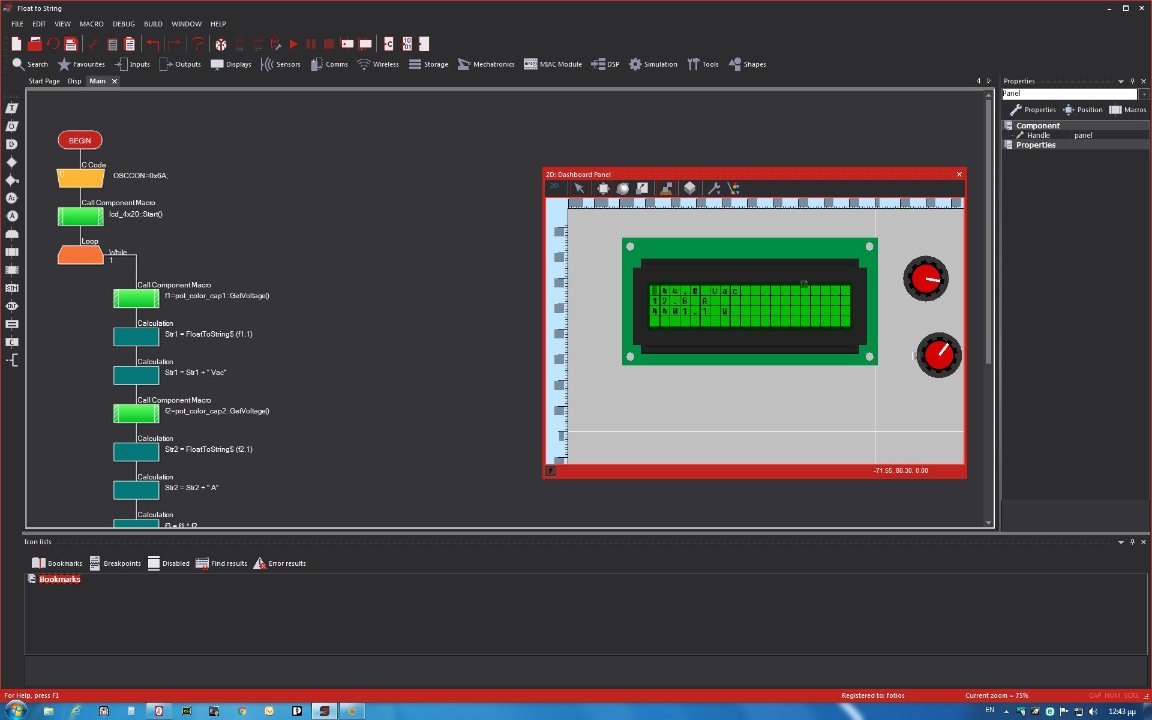Select the arrow cursor tool in Dashboard Panel
The width and height of the screenshot is (1152, 720).
click(579, 188)
